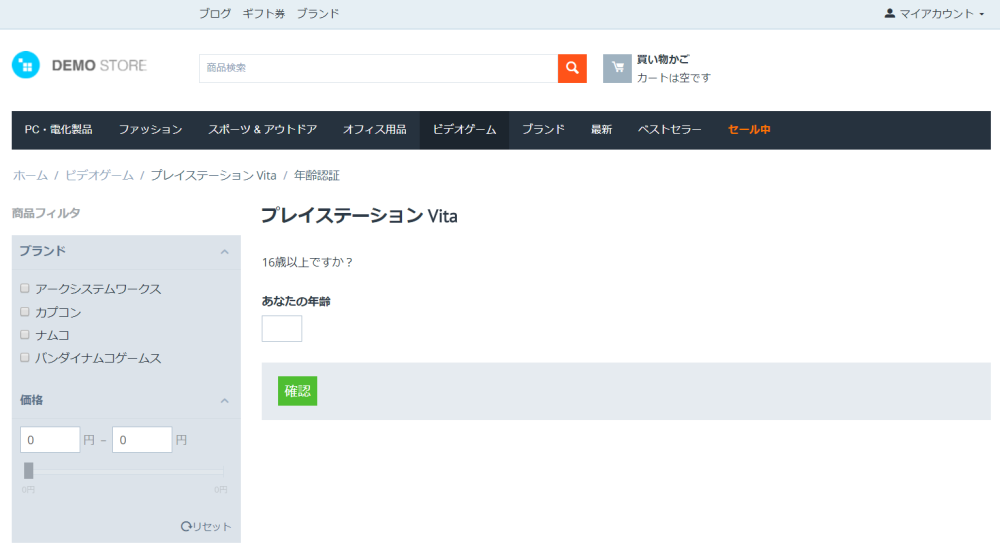Open the スポーツ＆アウトドア menu
This screenshot has width=1000, height=552.
point(263,130)
